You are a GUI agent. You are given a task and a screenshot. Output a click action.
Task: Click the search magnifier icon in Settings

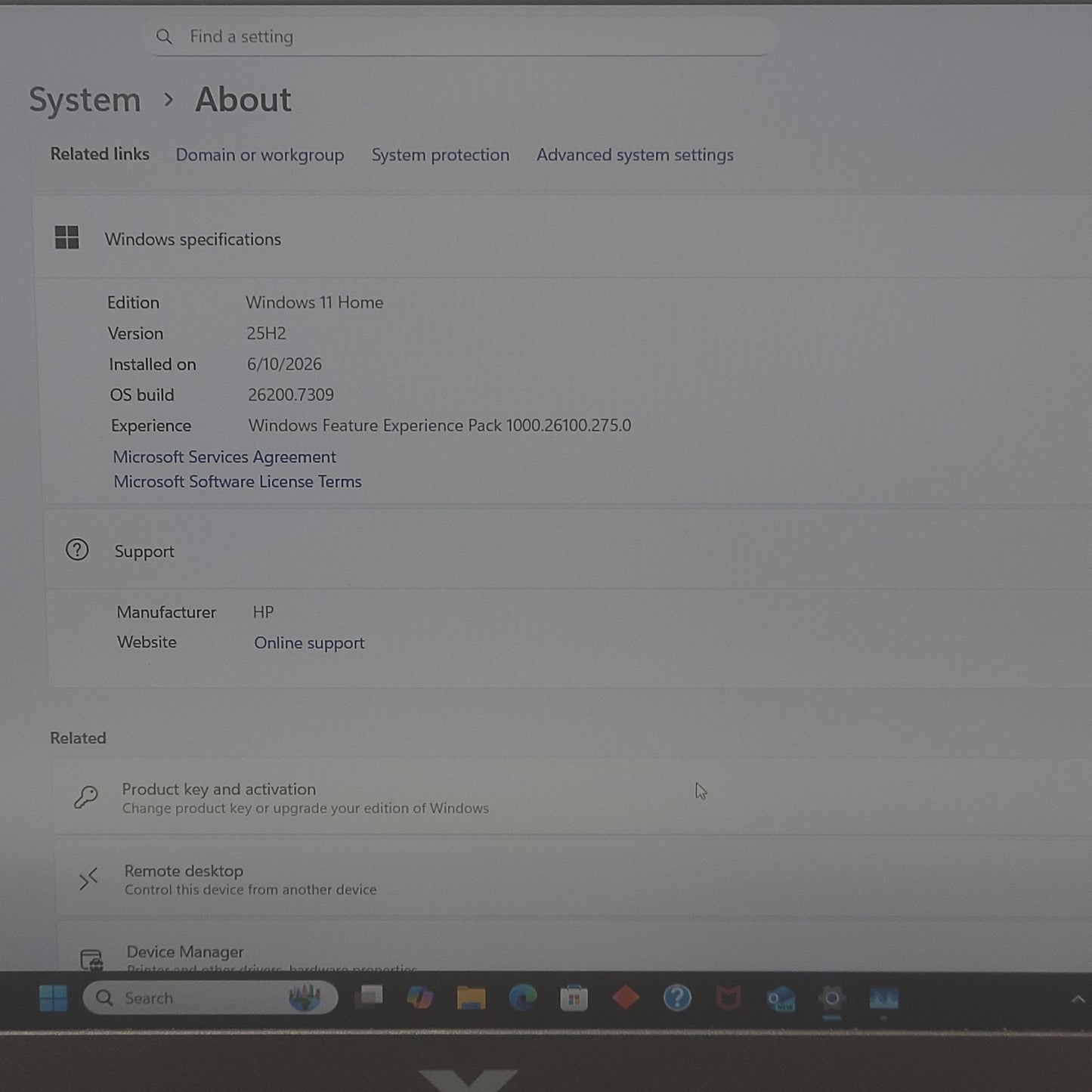point(164,36)
